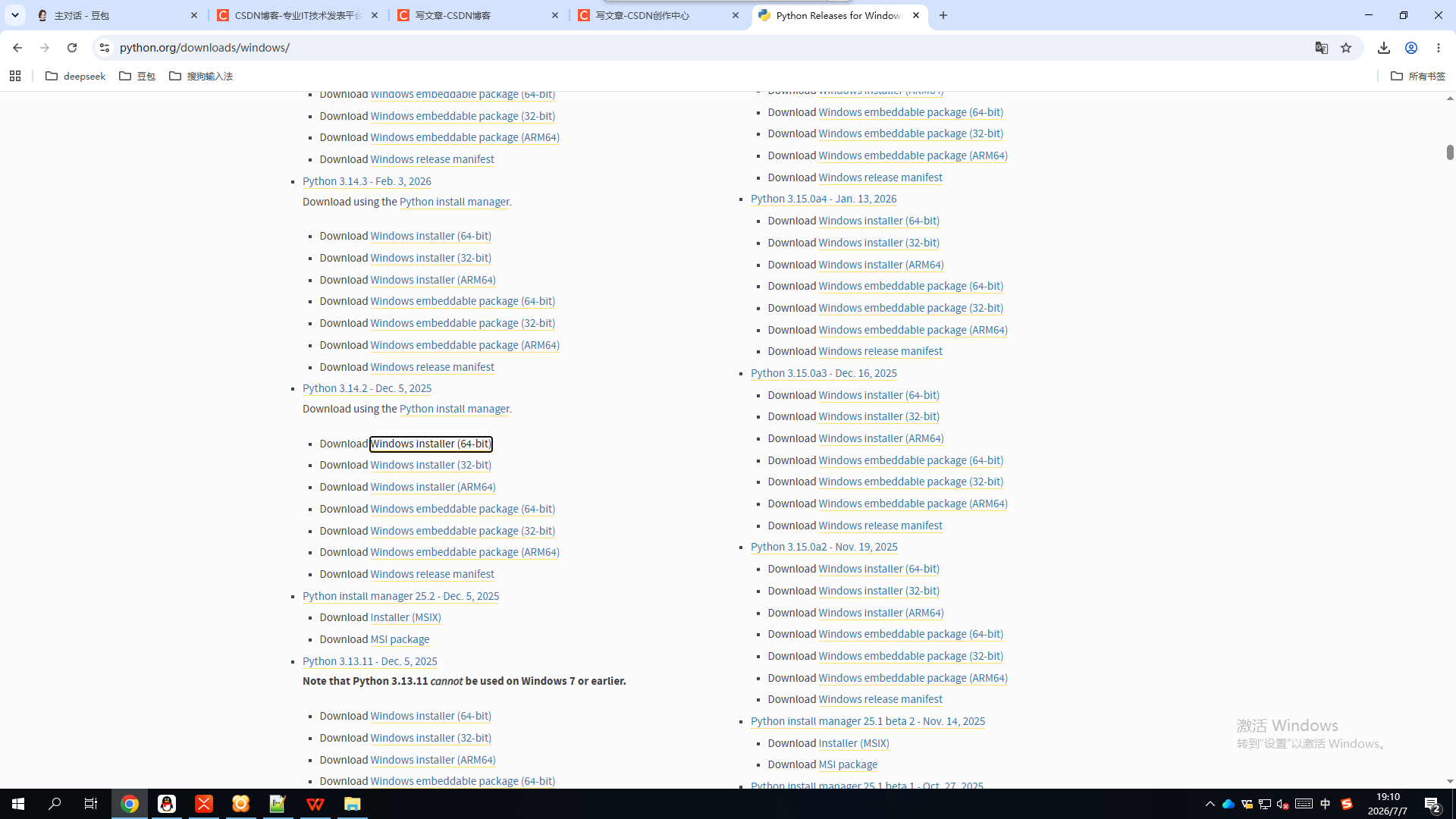
Task: Click the muted speaker volume icon
Action: tap(1283, 804)
